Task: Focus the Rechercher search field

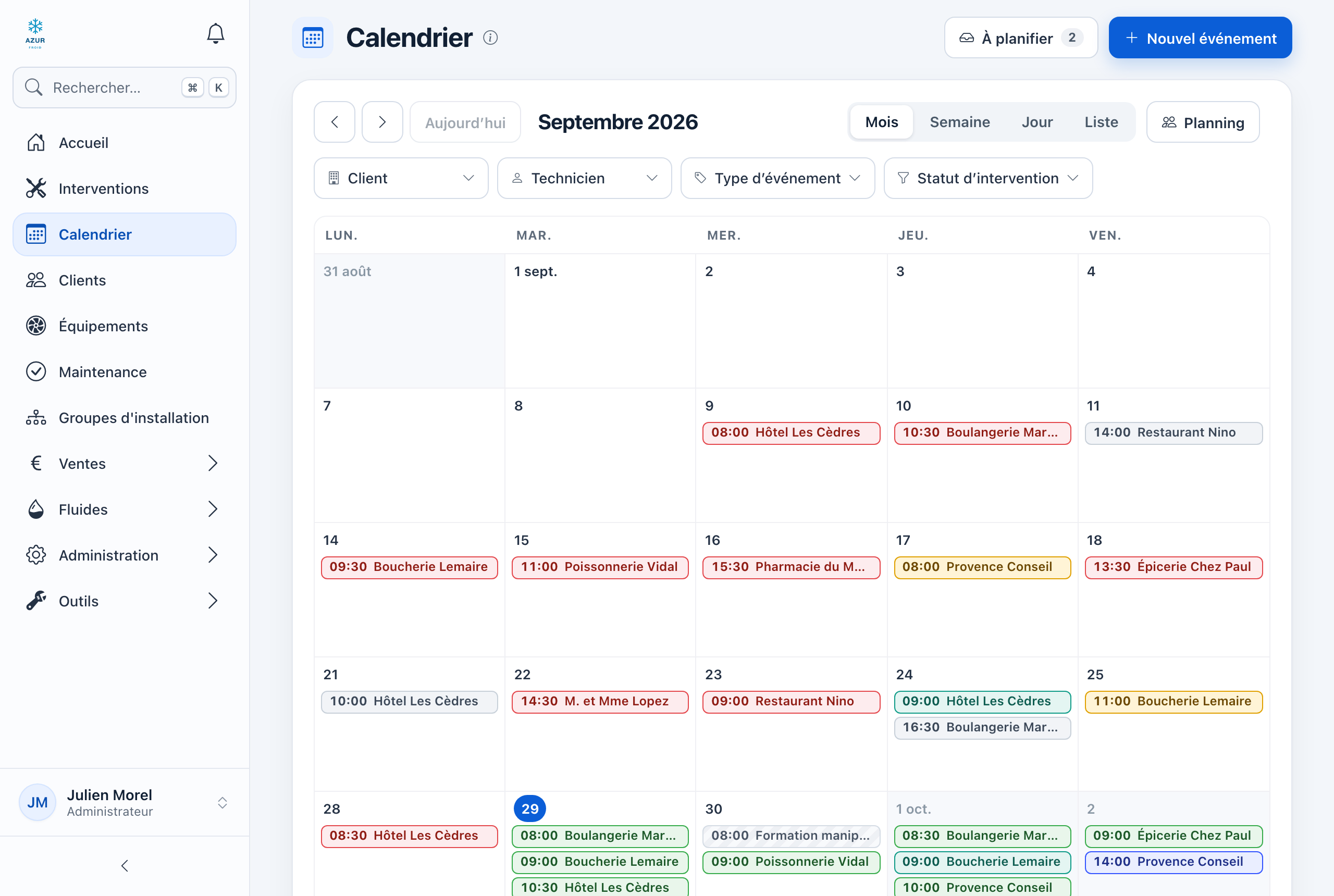Action: [125, 88]
